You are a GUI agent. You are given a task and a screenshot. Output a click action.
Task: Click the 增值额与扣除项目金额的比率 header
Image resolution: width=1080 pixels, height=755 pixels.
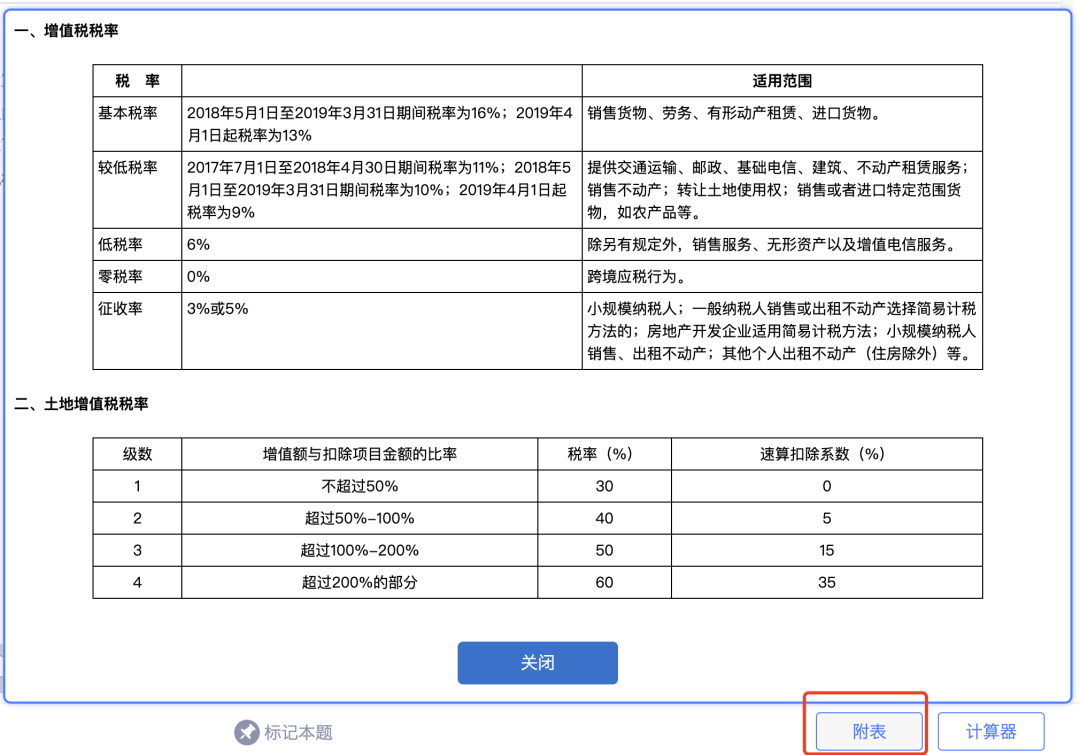click(359, 453)
